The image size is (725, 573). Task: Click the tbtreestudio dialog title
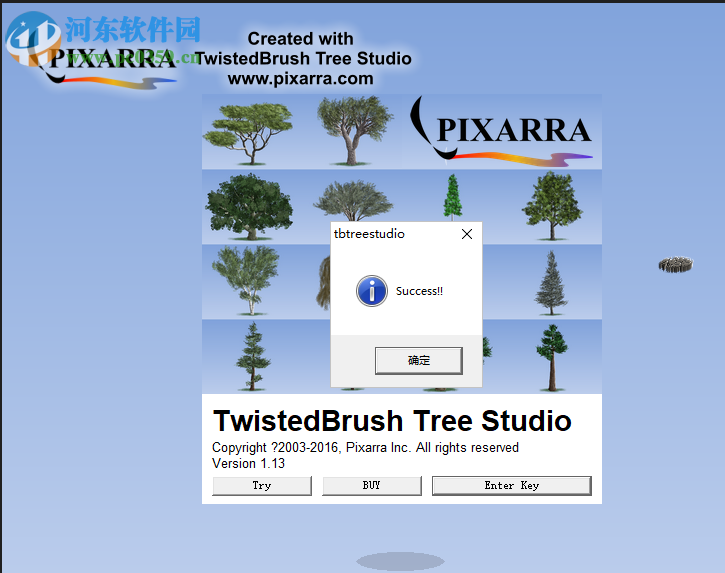click(x=369, y=234)
